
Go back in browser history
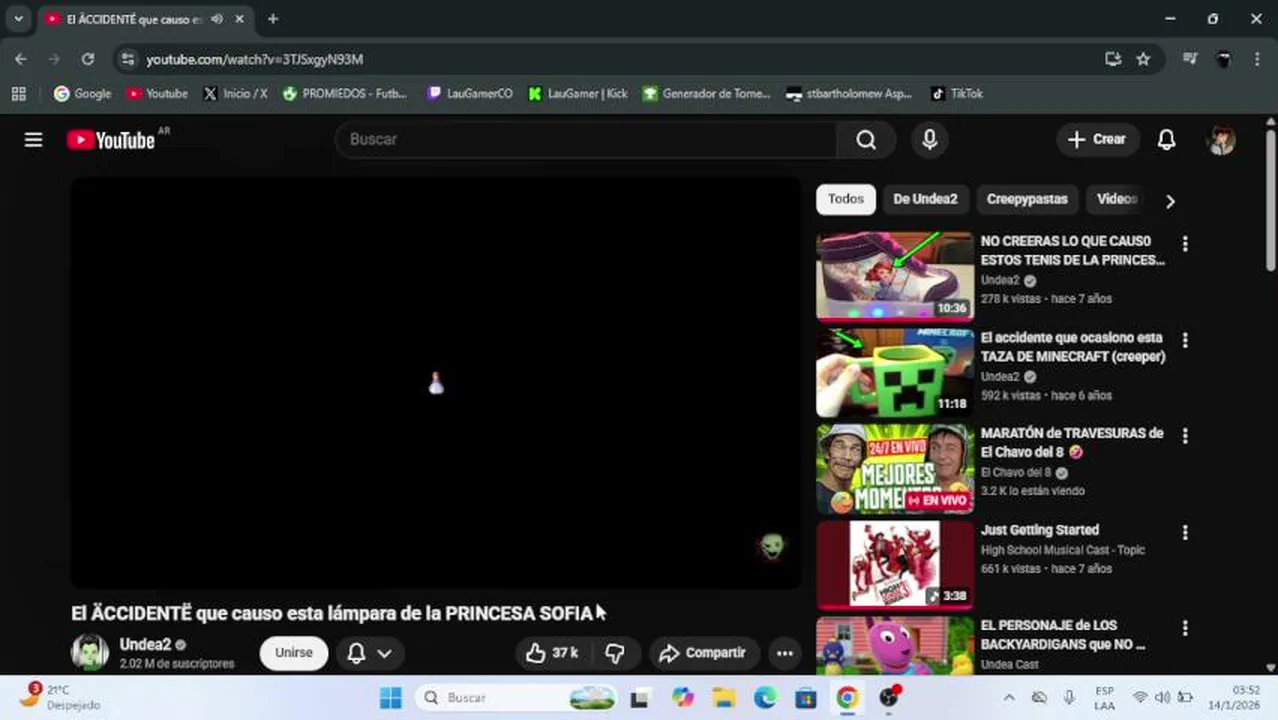(21, 59)
